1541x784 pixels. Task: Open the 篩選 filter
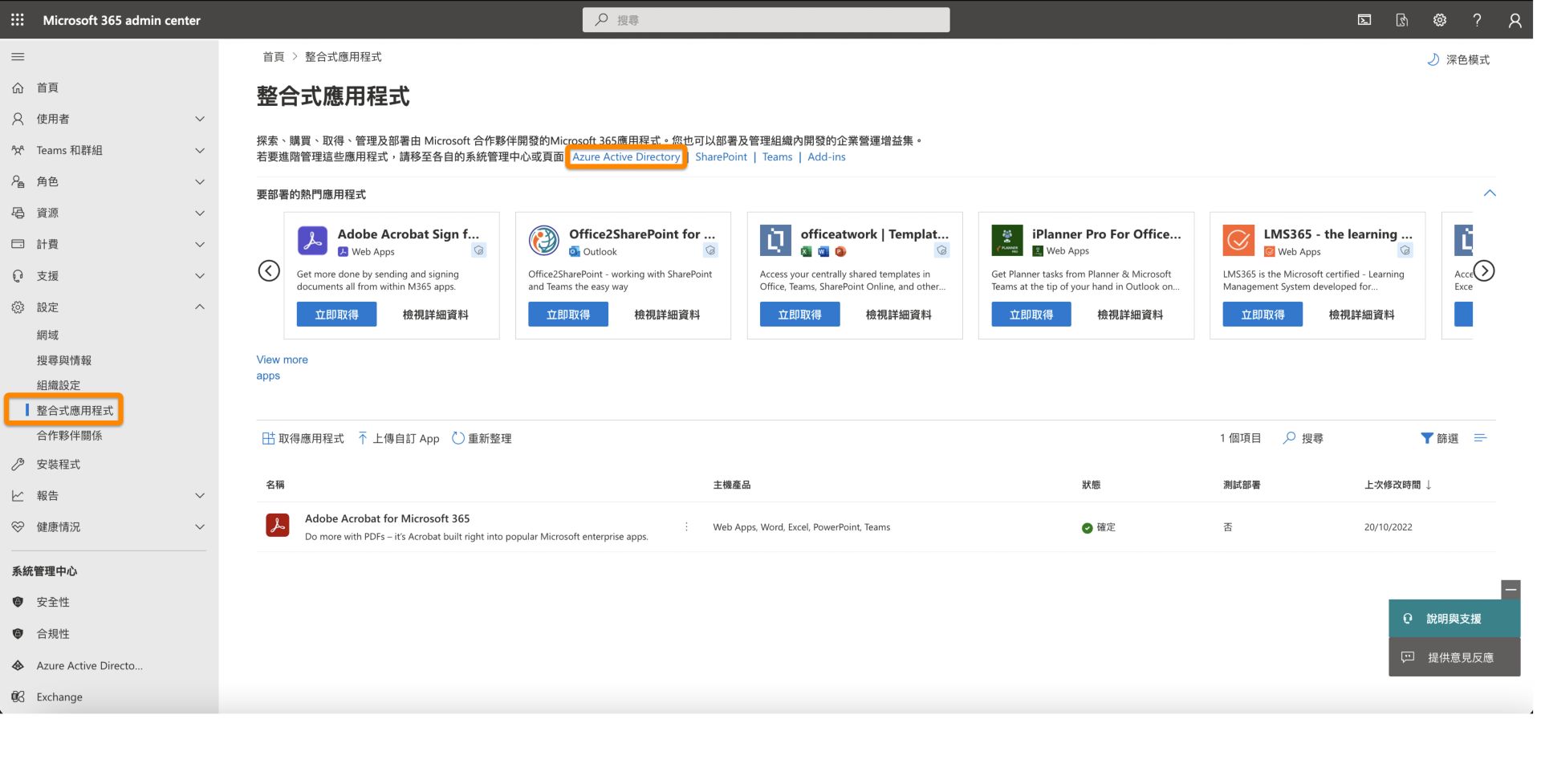click(1440, 438)
